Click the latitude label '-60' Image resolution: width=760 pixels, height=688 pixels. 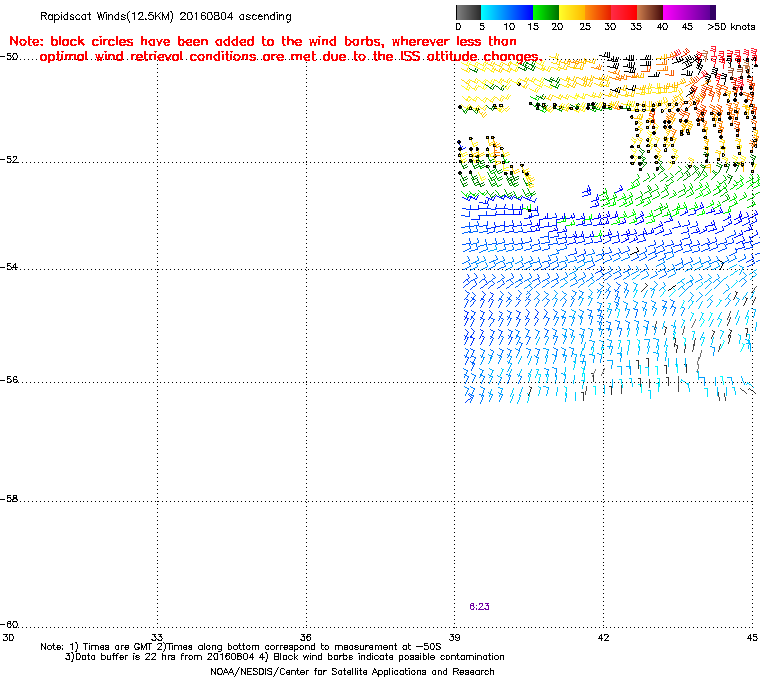9,625
